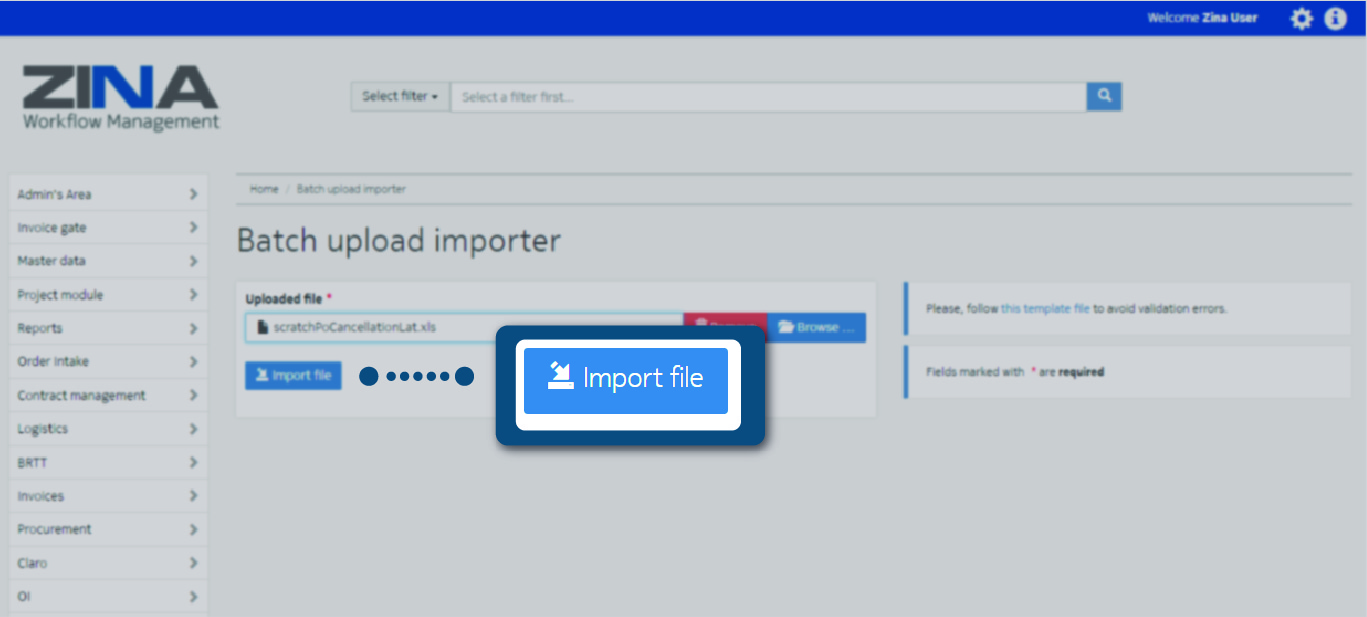Image resolution: width=1367 pixels, height=617 pixels.
Task: Expand the Logistics chevron arrow
Action: (x=193, y=429)
